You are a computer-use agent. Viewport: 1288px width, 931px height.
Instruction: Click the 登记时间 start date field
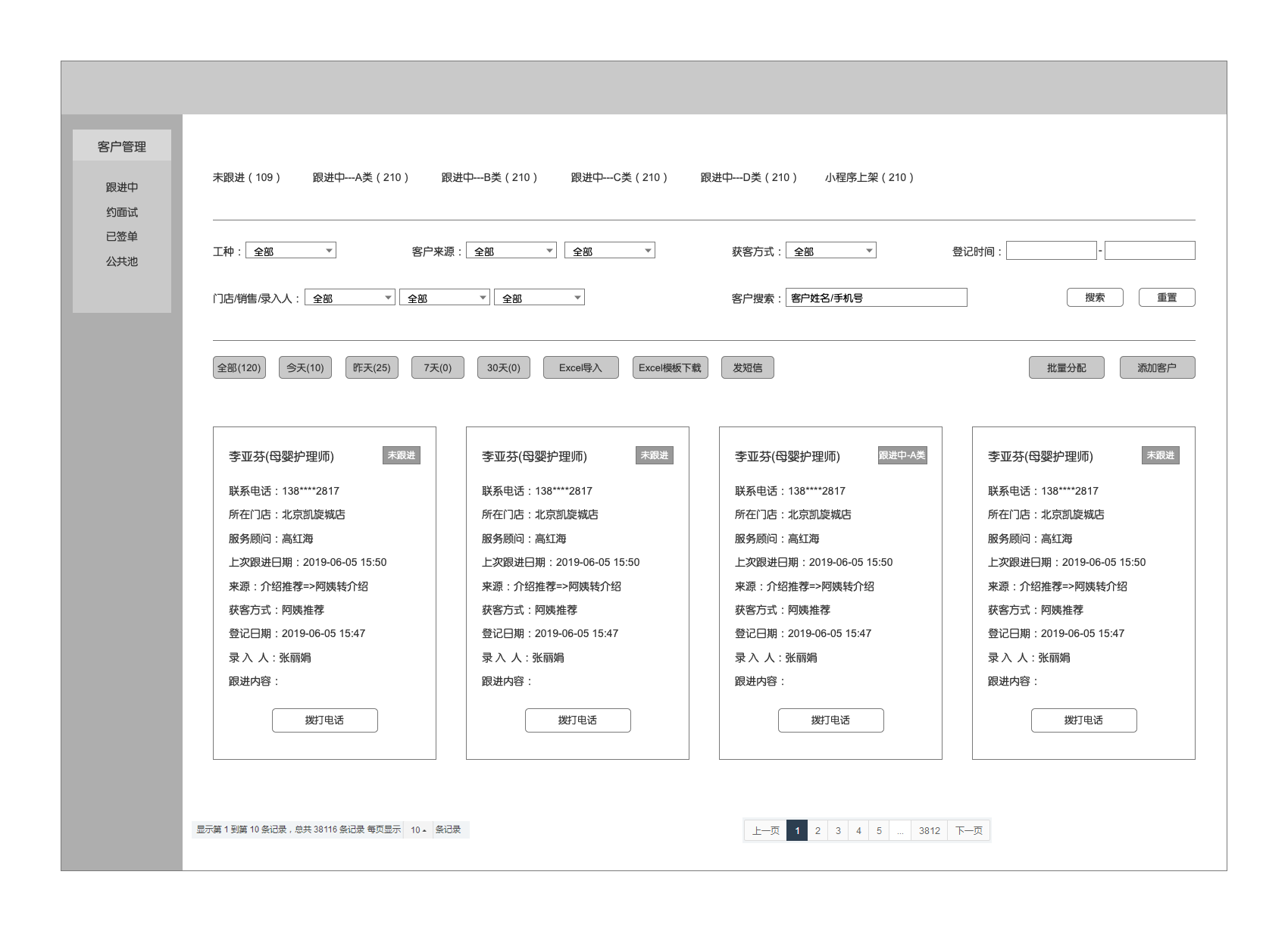[1052, 251]
